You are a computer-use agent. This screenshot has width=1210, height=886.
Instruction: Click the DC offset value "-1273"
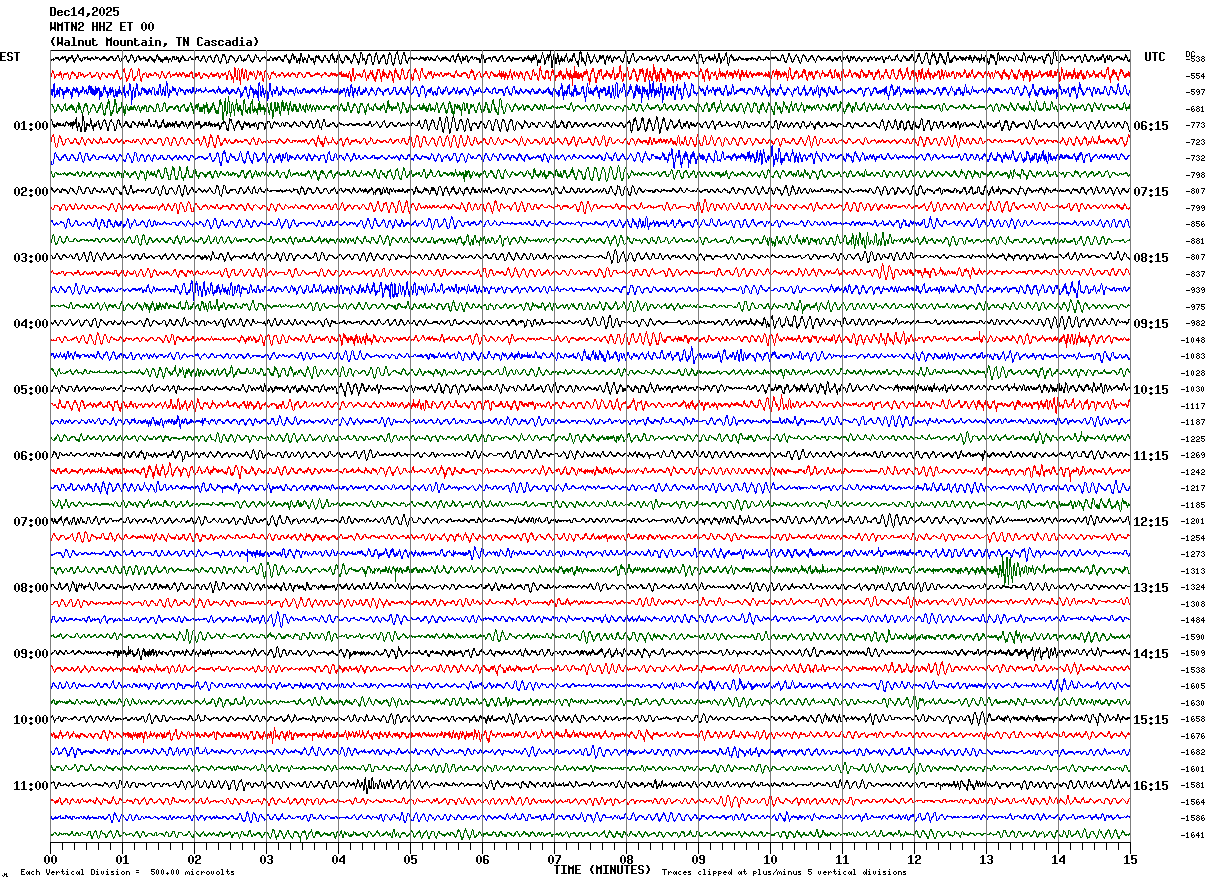coord(1195,554)
